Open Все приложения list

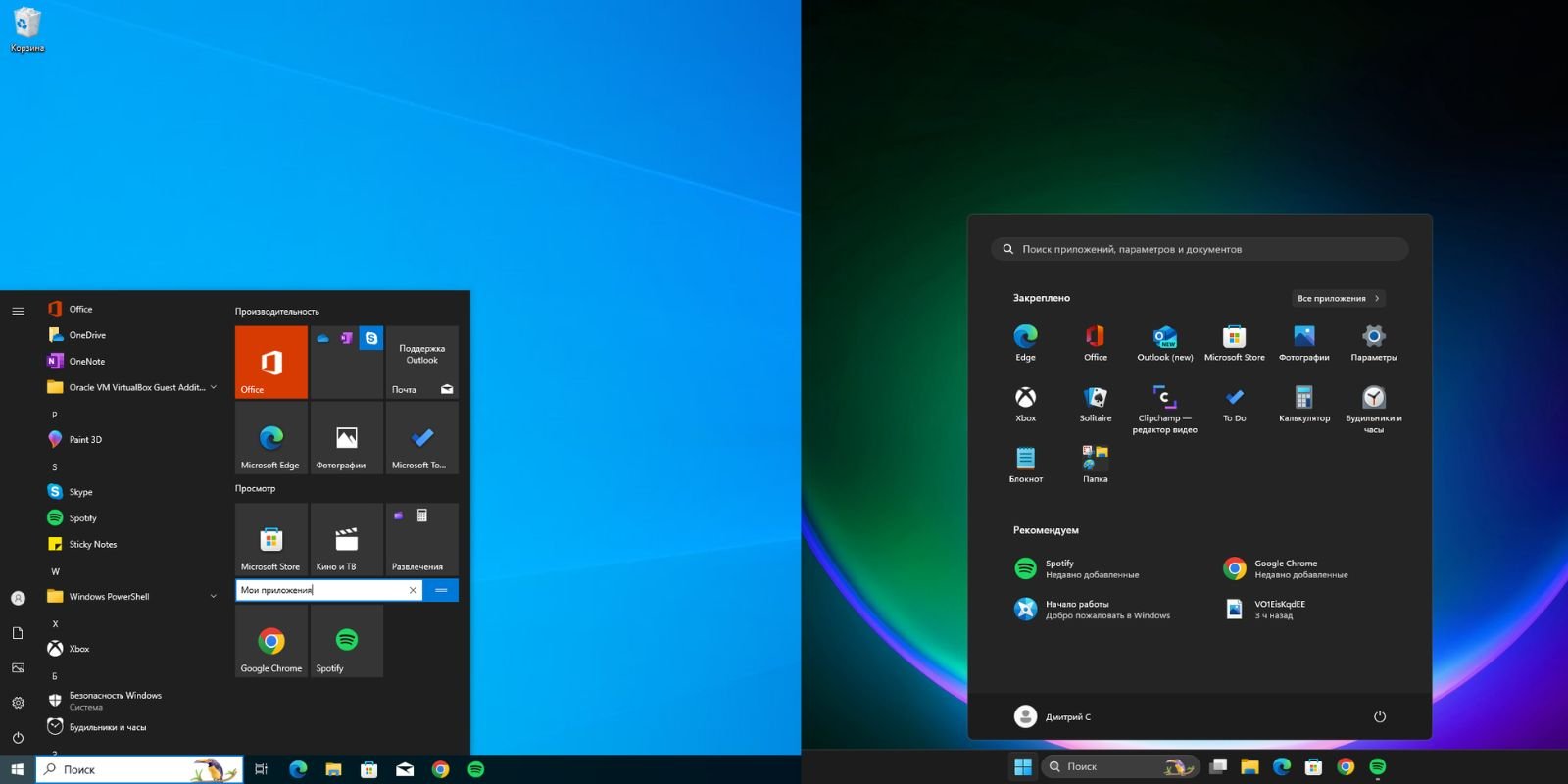pos(1338,298)
